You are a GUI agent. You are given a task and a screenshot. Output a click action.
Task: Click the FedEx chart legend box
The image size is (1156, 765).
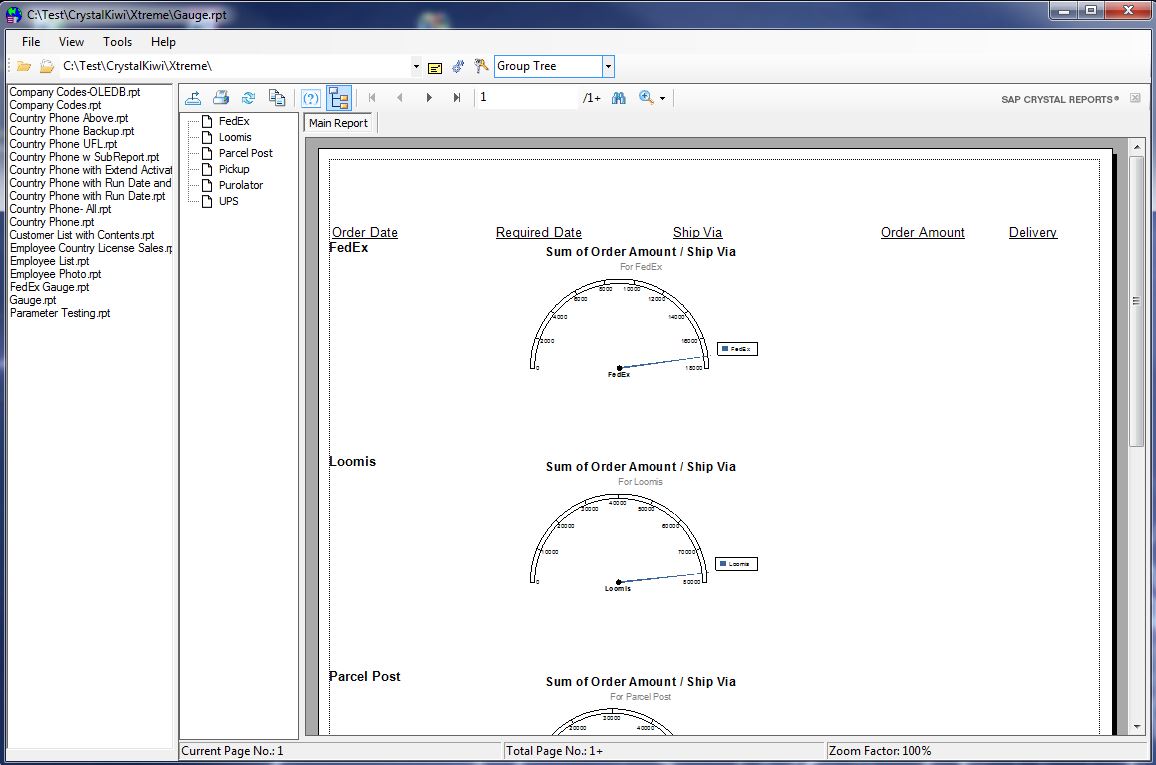click(737, 349)
